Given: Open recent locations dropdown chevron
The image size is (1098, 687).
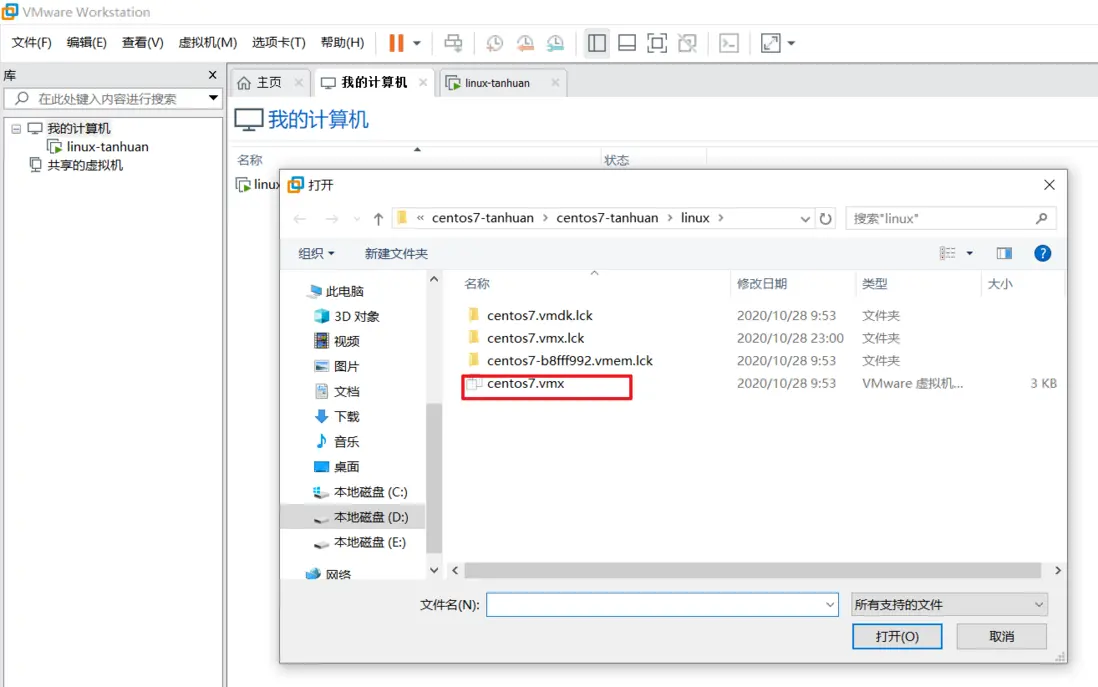Looking at the screenshot, I should 357,219.
